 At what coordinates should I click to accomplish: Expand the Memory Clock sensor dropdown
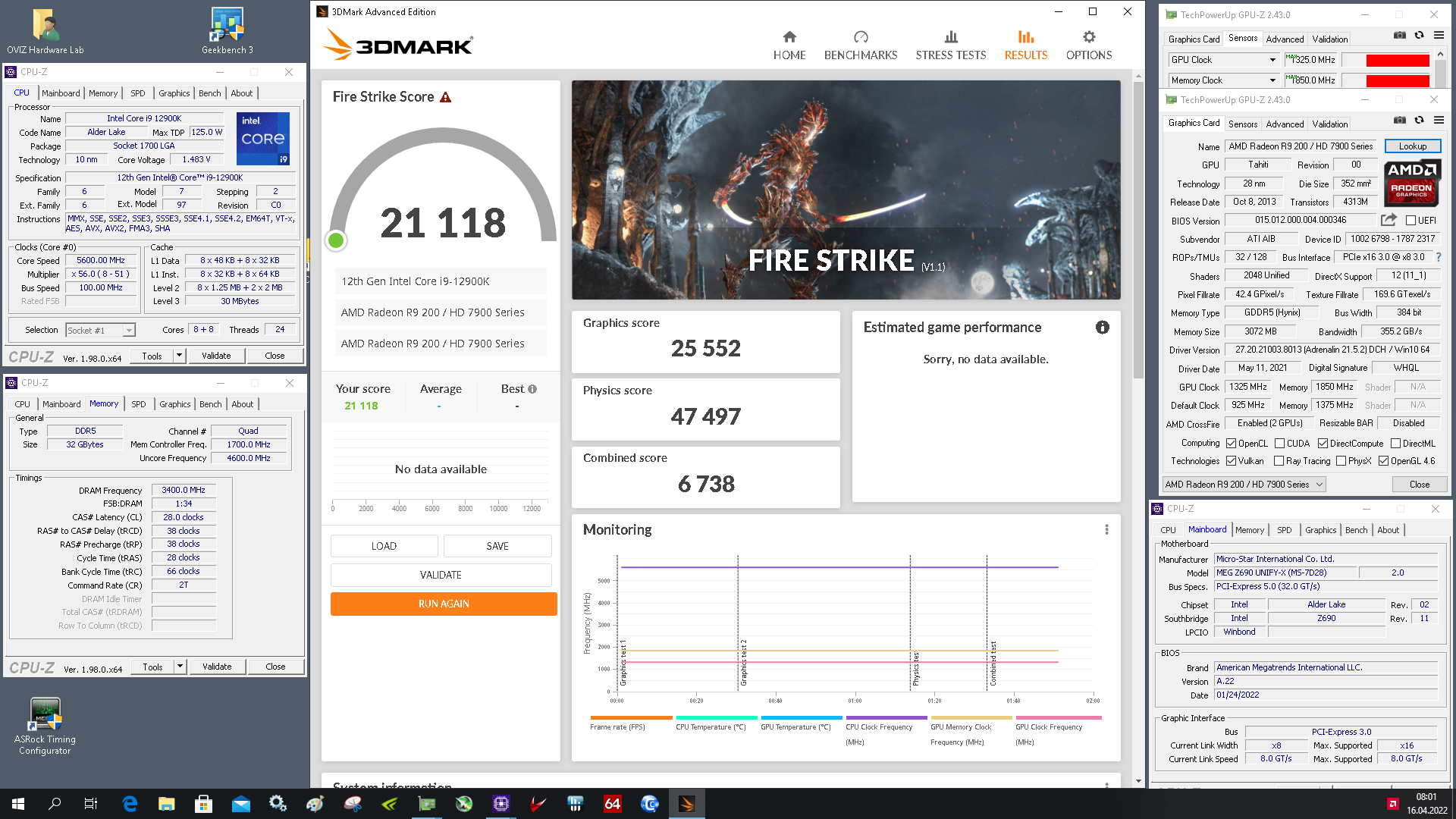pyautogui.click(x=1272, y=80)
